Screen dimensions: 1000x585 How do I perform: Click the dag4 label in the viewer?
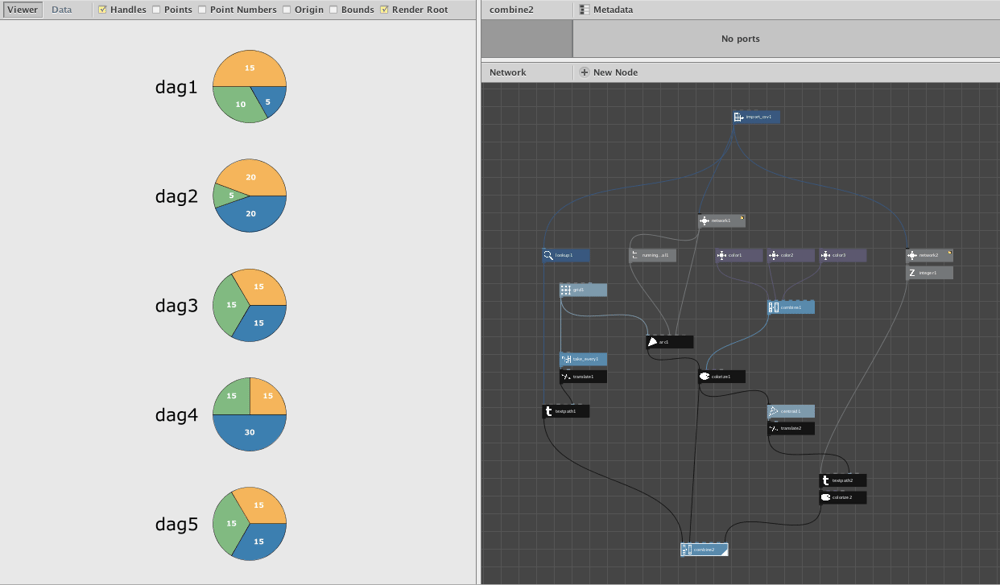click(x=177, y=415)
